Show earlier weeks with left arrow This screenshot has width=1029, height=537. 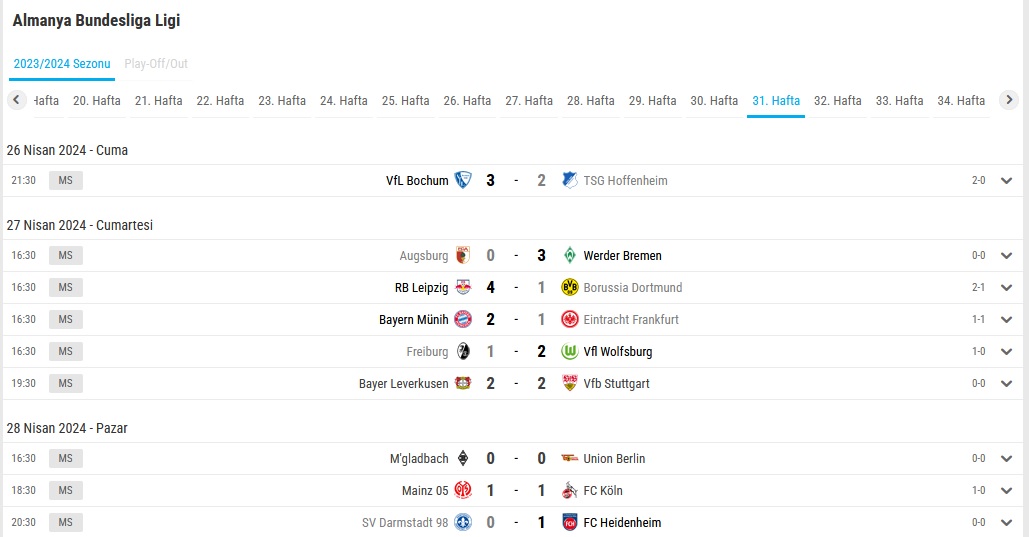(16, 100)
